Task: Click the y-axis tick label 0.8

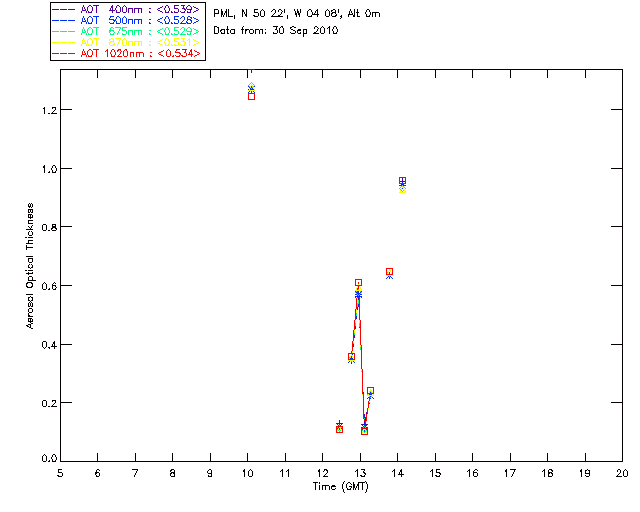Action: (49, 227)
